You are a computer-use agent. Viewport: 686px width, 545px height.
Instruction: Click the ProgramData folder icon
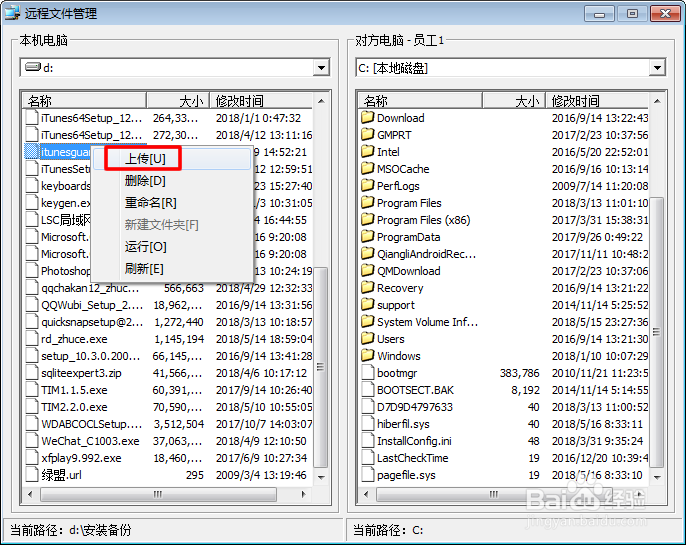pos(368,237)
